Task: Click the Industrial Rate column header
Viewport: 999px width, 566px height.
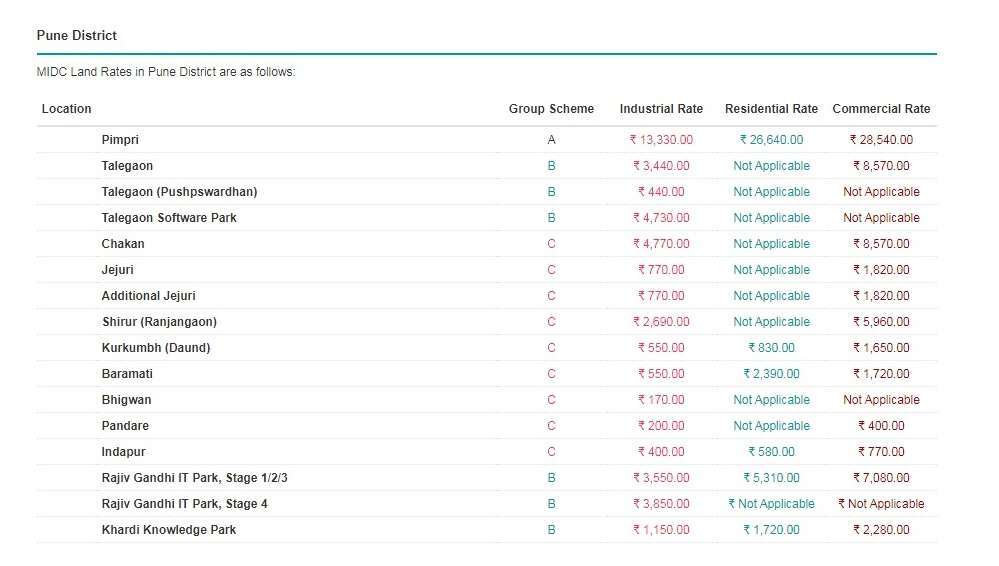Action: coord(661,109)
